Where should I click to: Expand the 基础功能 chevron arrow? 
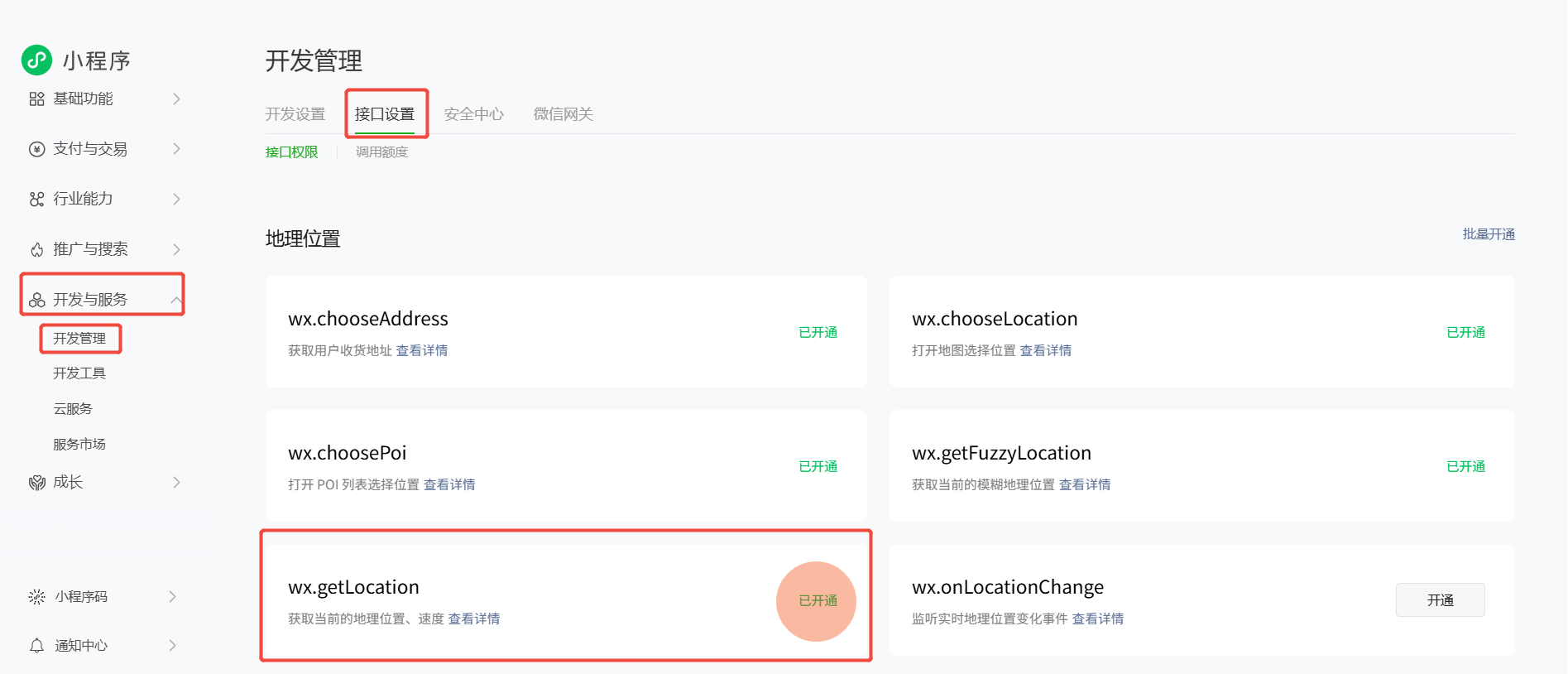(x=176, y=99)
